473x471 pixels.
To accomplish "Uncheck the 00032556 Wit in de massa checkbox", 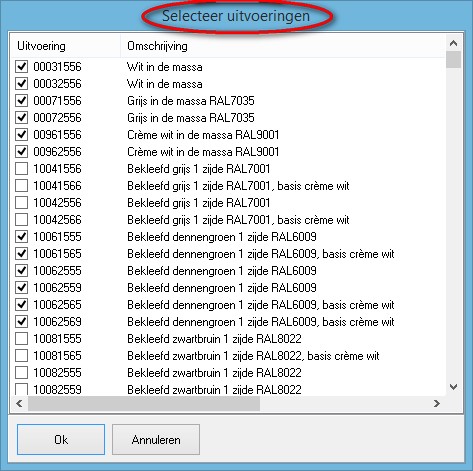I will (x=22, y=83).
